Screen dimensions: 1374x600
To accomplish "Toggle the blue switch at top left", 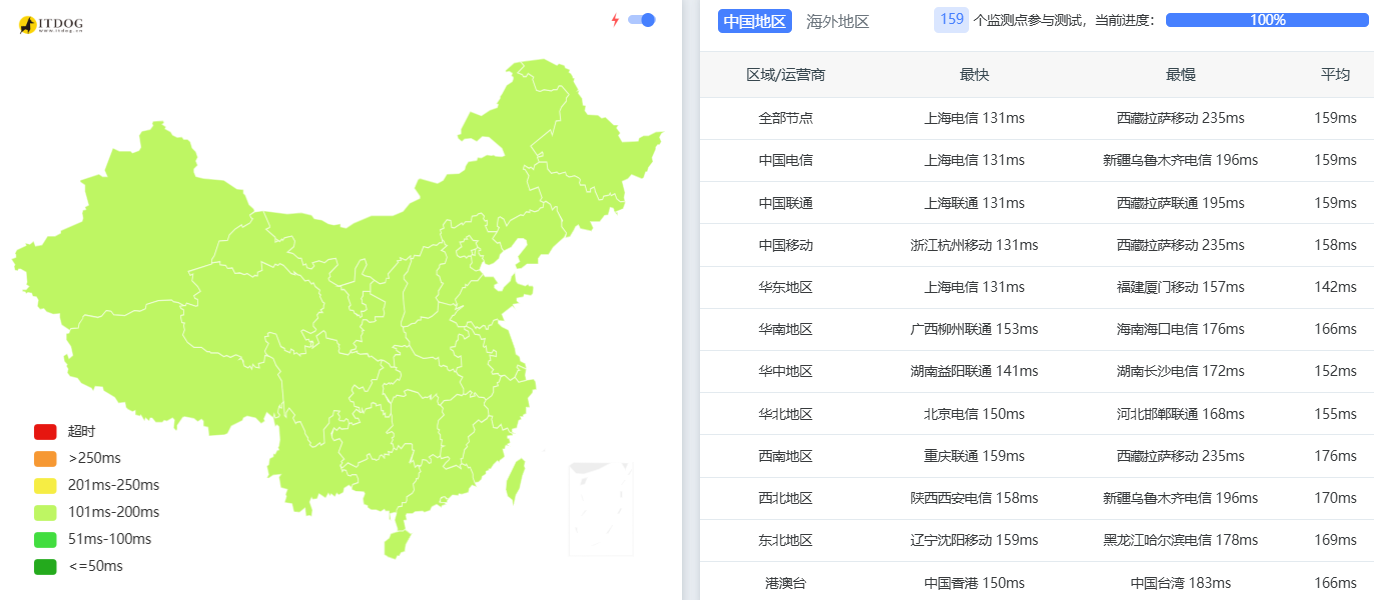I will click(641, 18).
